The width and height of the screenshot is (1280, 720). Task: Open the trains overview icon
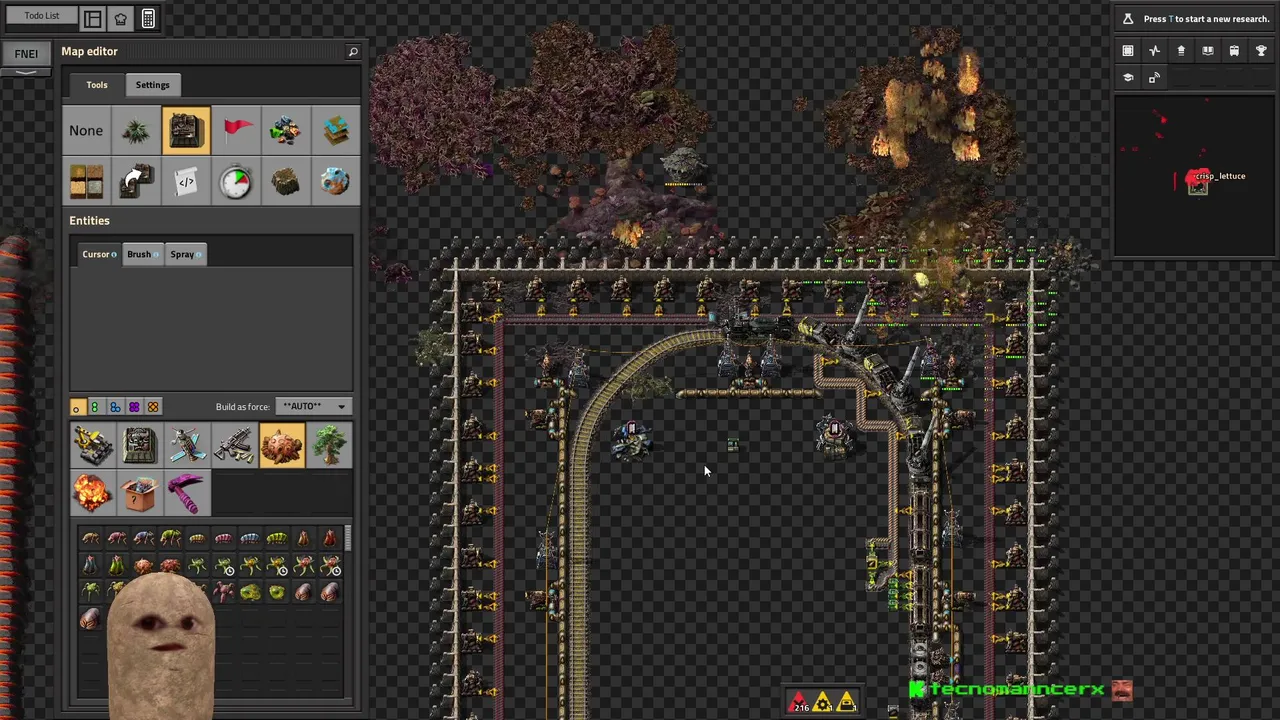(1234, 51)
